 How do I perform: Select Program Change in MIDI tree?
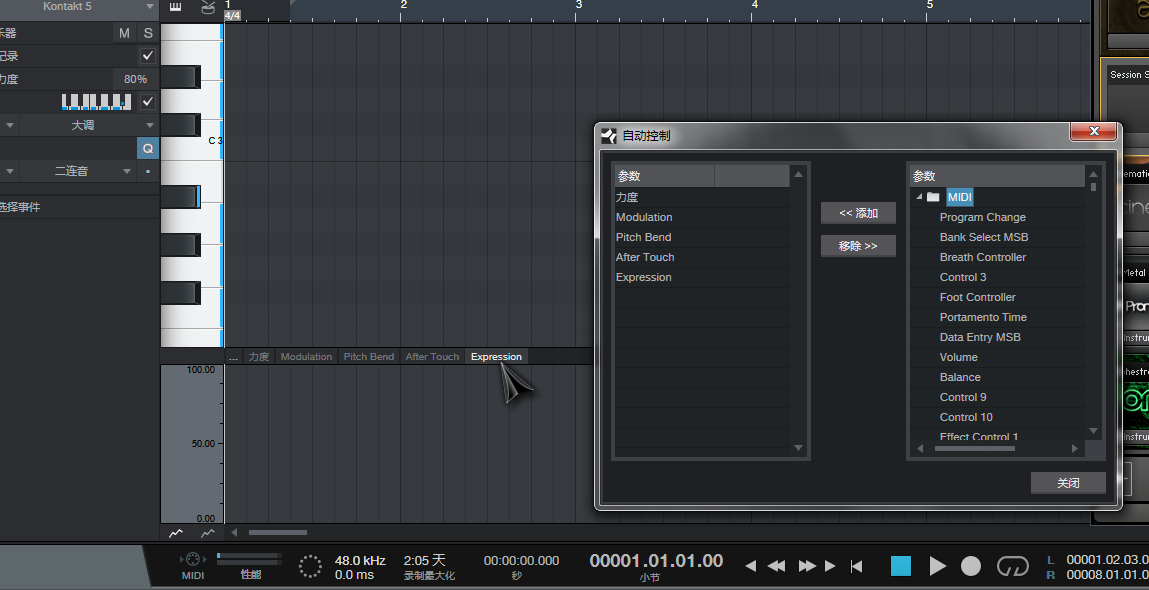(x=982, y=217)
